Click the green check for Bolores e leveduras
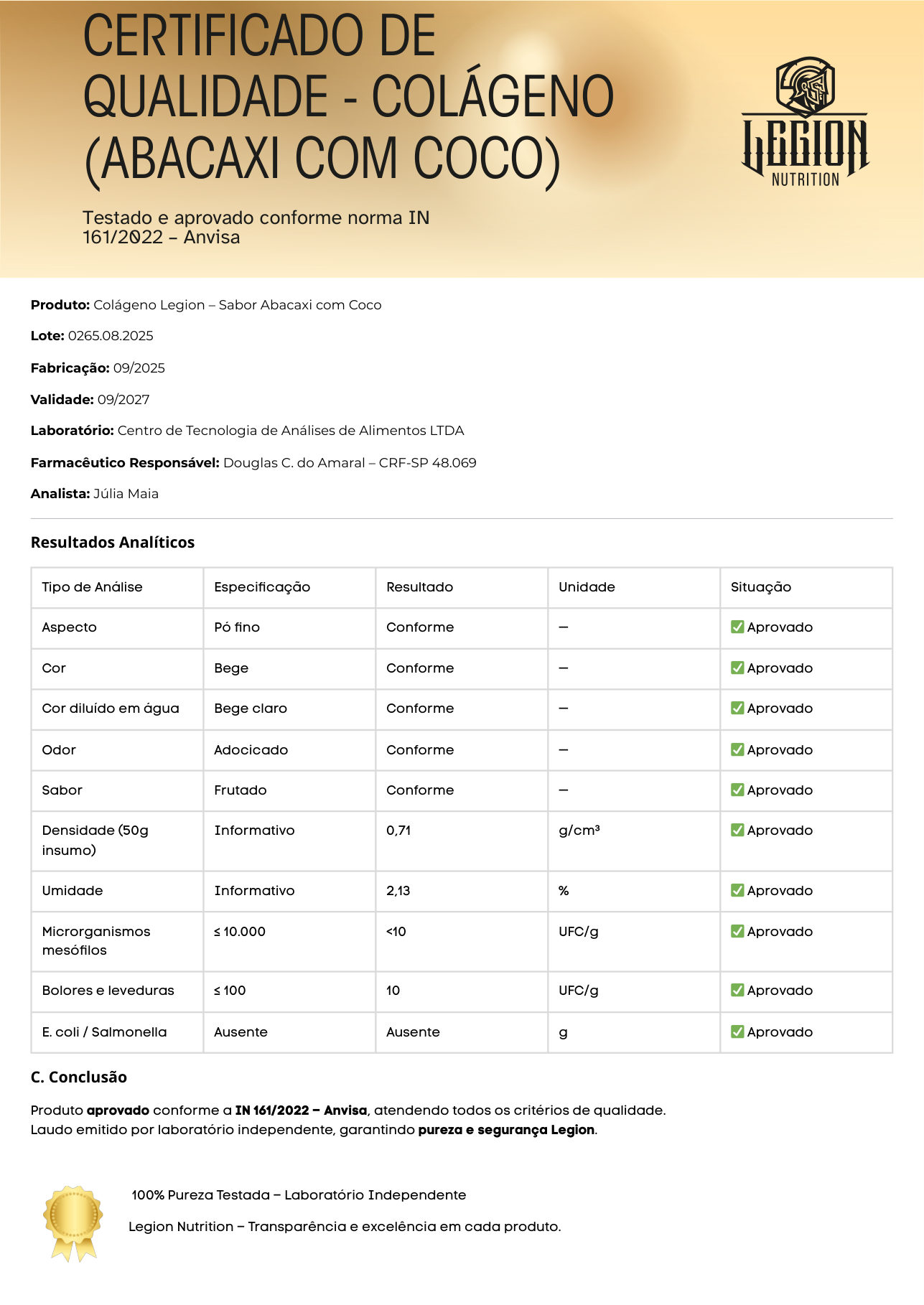 point(737,990)
